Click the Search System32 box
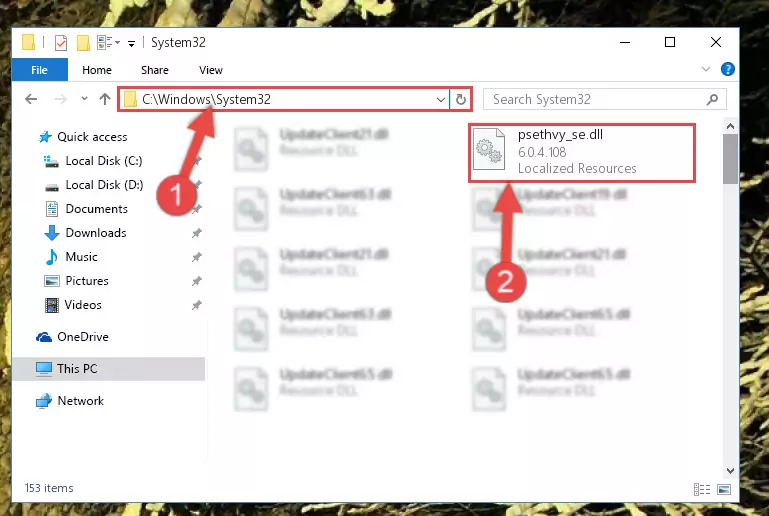Viewport: 769px width, 516px height. (x=604, y=100)
